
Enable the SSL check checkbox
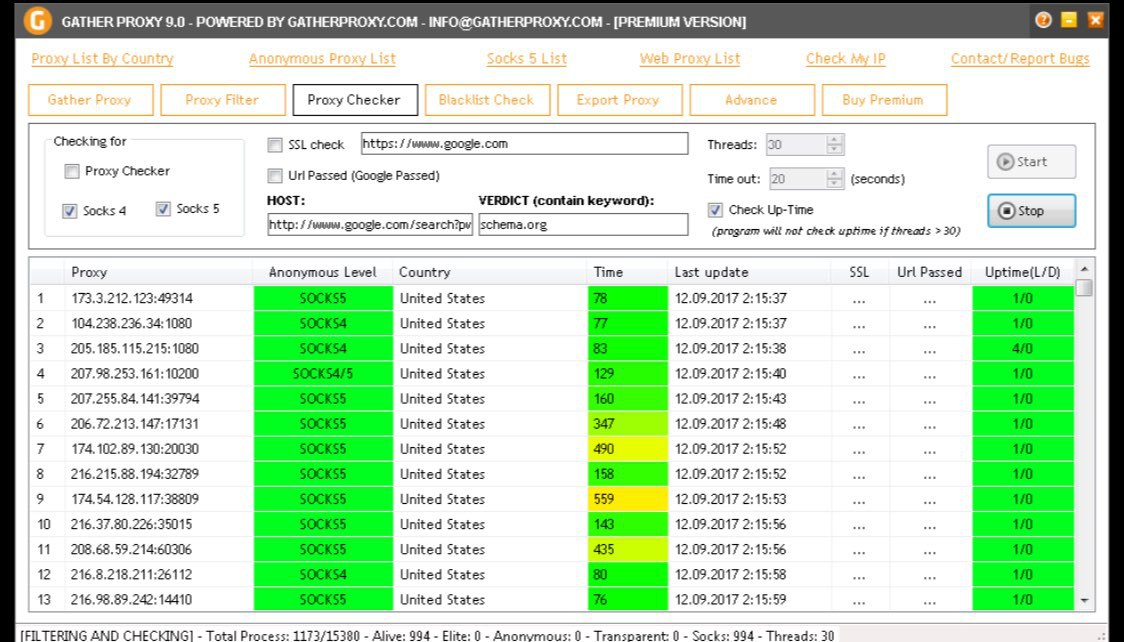pos(275,145)
